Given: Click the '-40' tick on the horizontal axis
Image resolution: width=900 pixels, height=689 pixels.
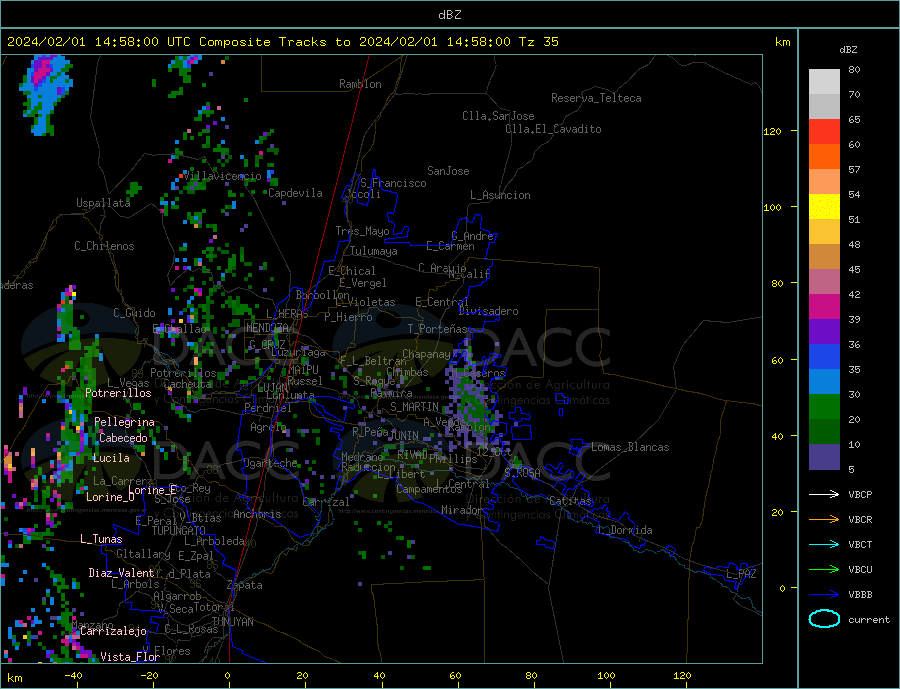Looking at the screenshot, I should click(73, 676).
